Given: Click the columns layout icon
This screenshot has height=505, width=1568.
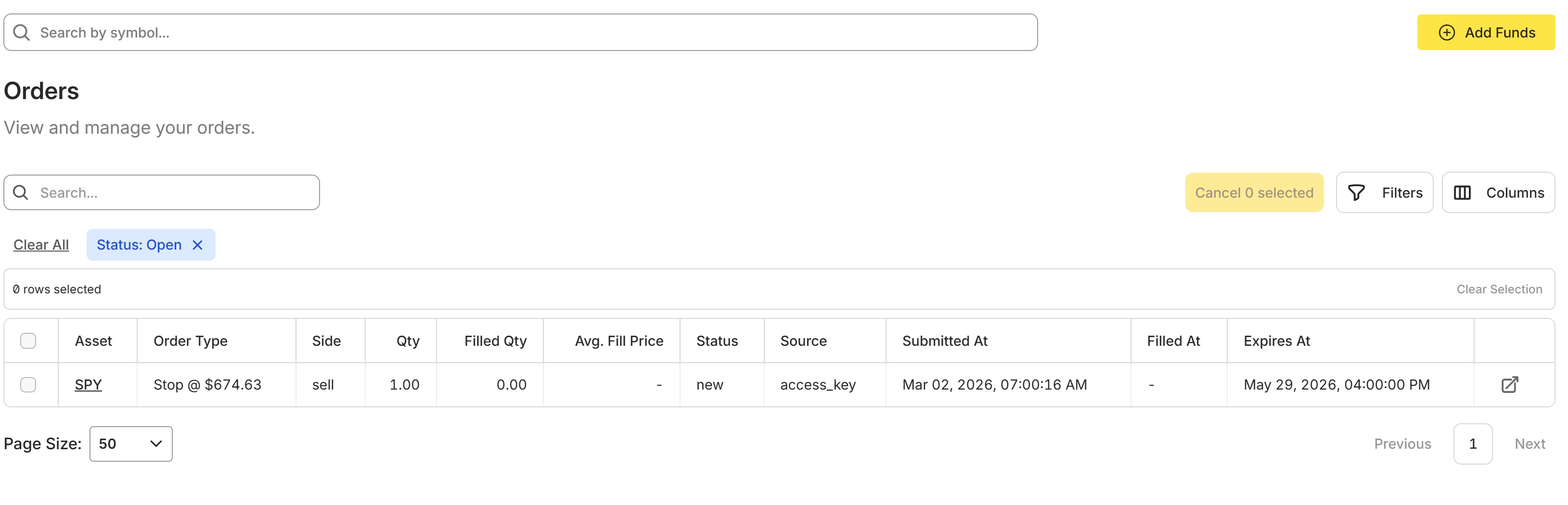Looking at the screenshot, I should pos(1462,193).
